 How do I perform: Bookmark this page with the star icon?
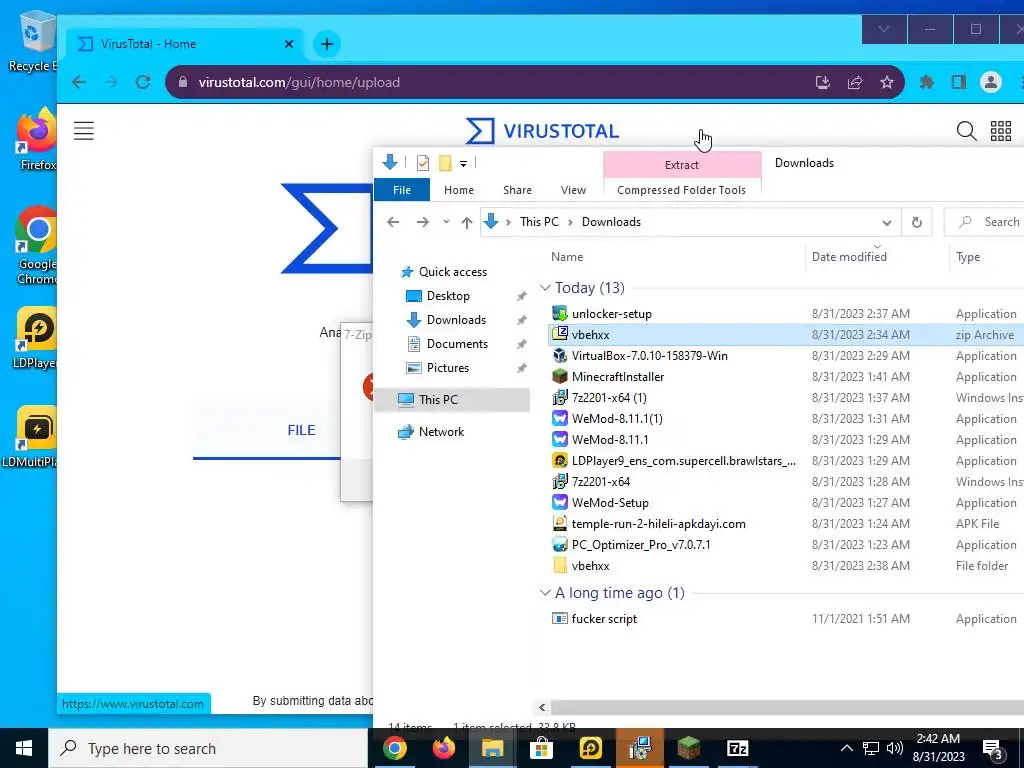(886, 82)
